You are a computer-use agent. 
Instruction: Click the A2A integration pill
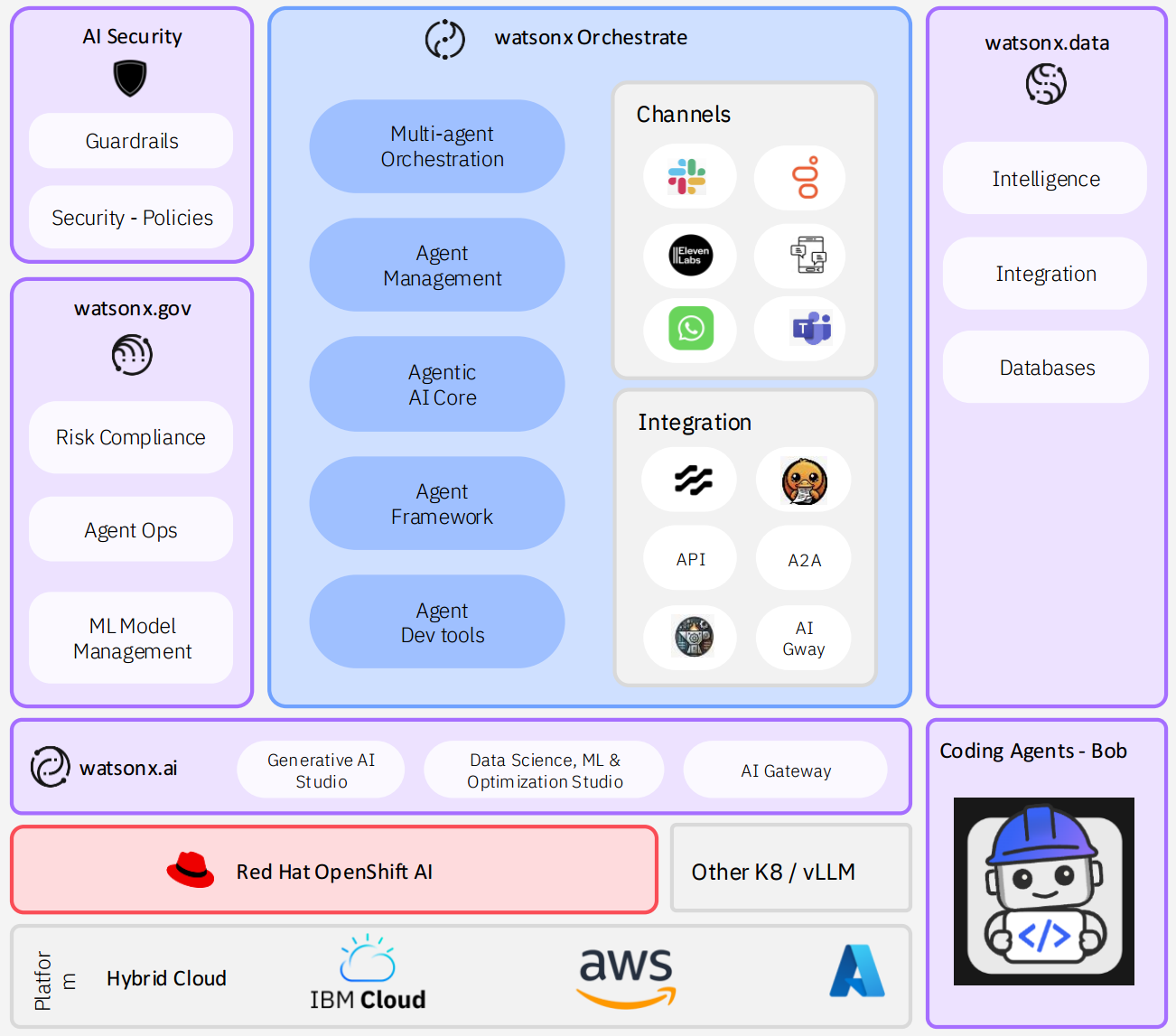tap(803, 559)
